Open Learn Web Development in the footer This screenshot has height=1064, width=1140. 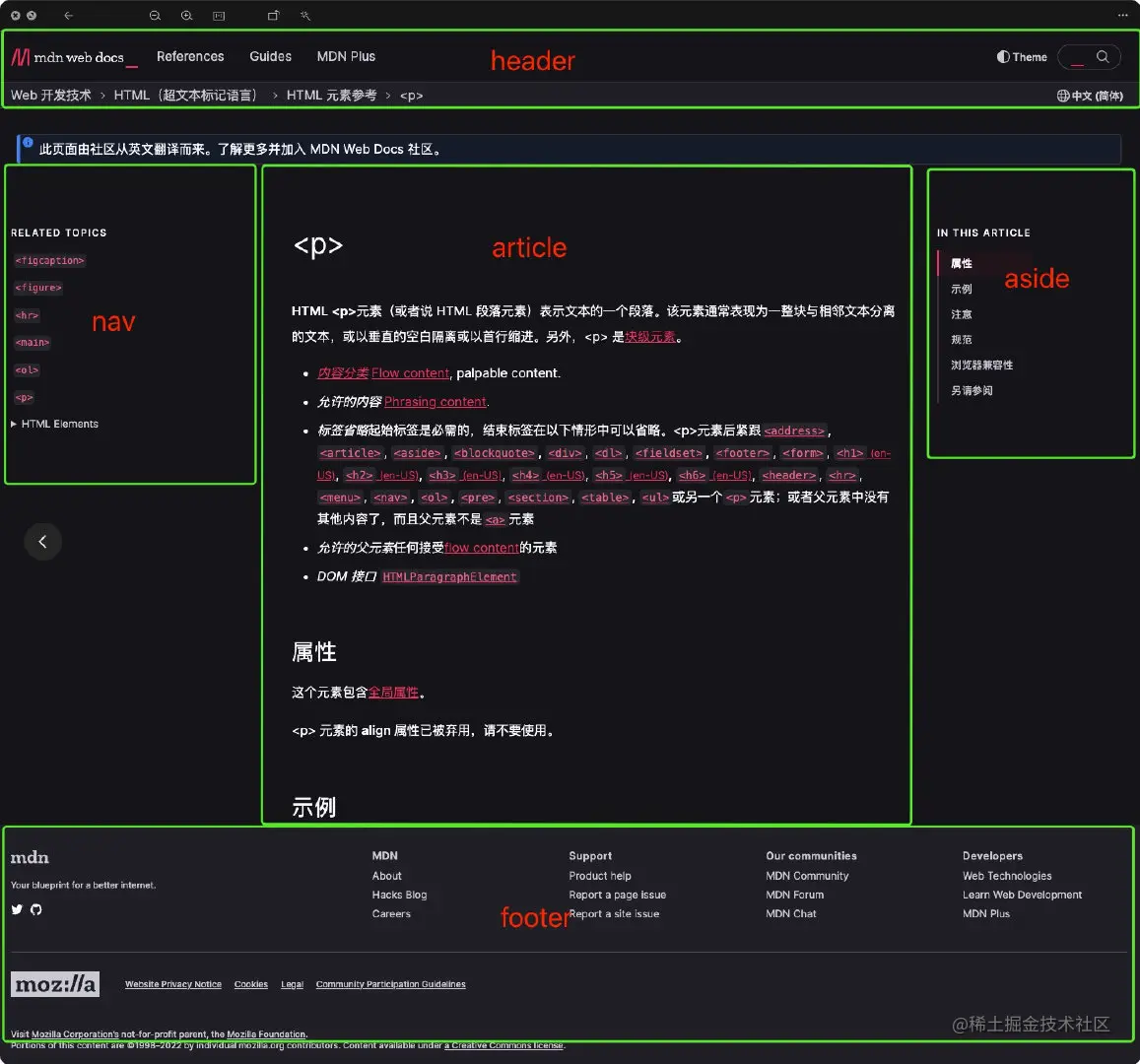[x=1022, y=895]
